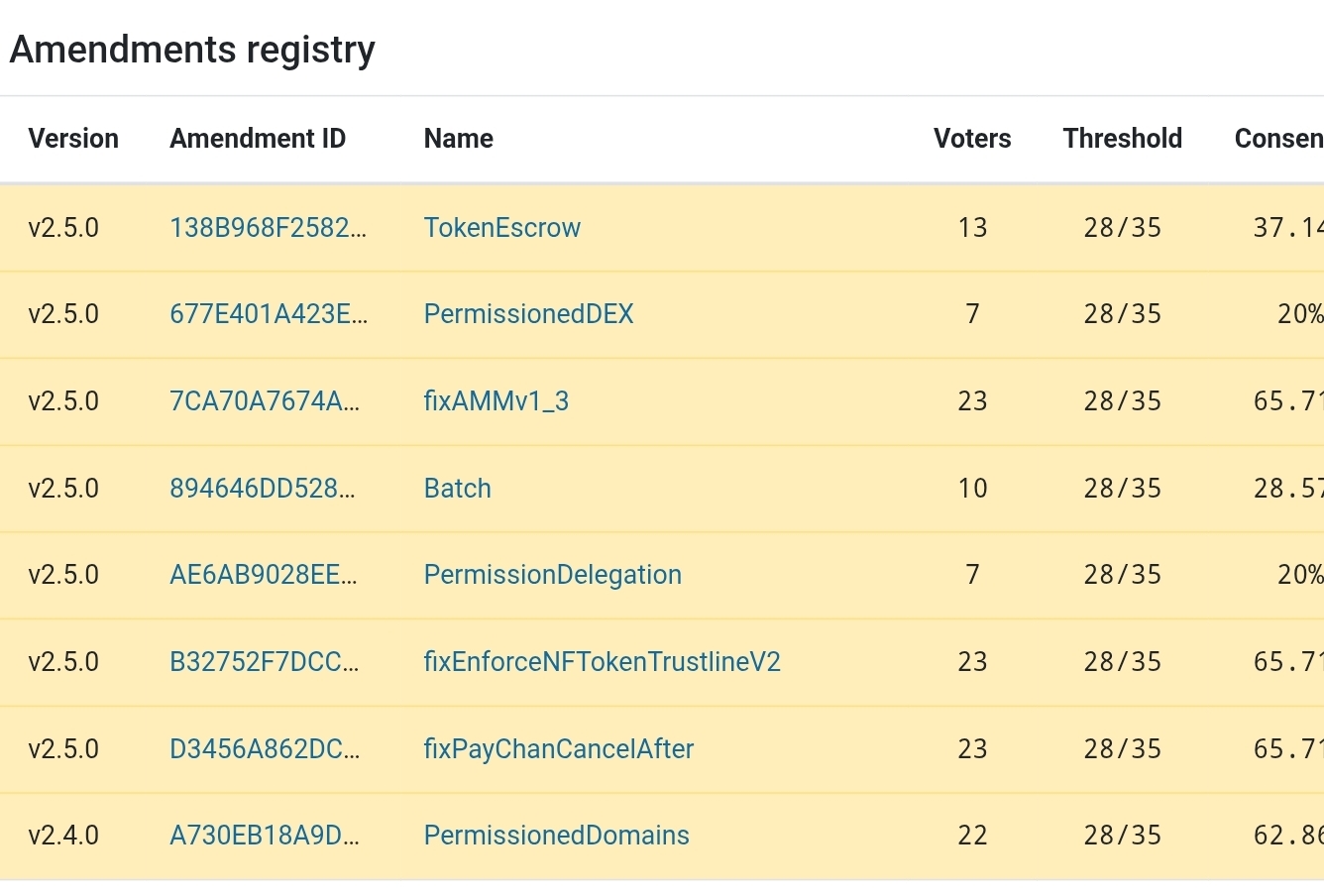1324x896 pixels.
Task: Click voters count 23 for fixEnforceNFTokenTrustlineV2
Action: 972,662
